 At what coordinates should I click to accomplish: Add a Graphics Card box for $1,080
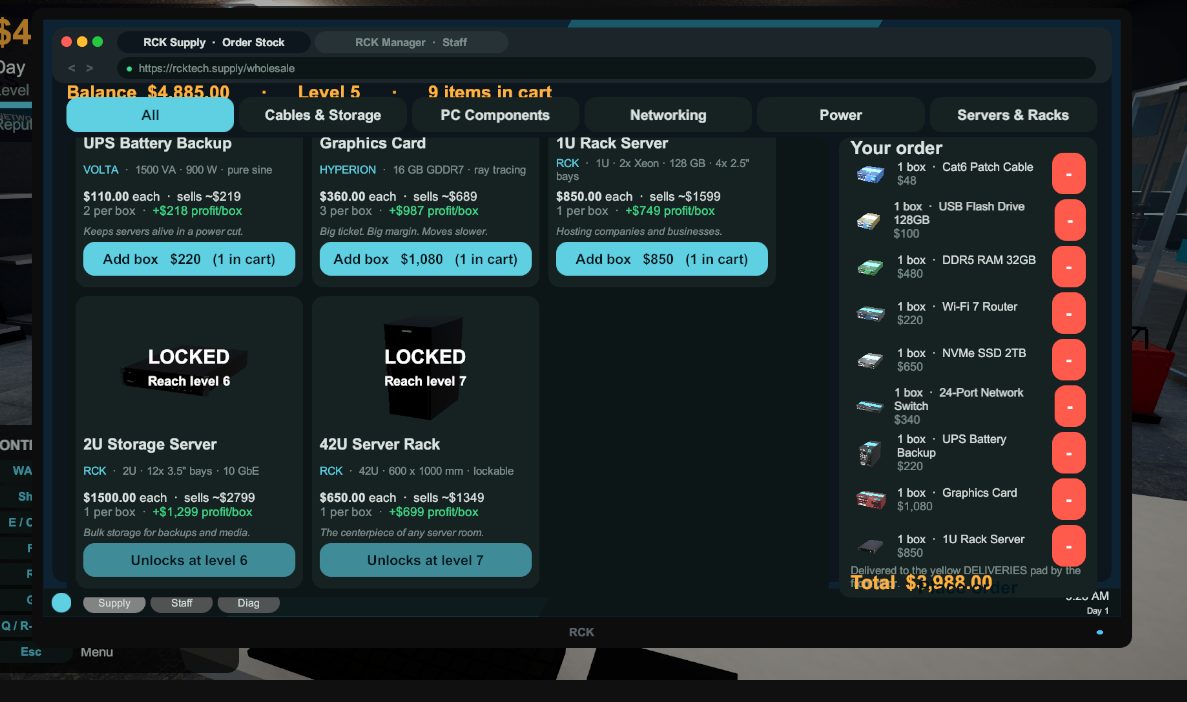click(x=425, y=259)
